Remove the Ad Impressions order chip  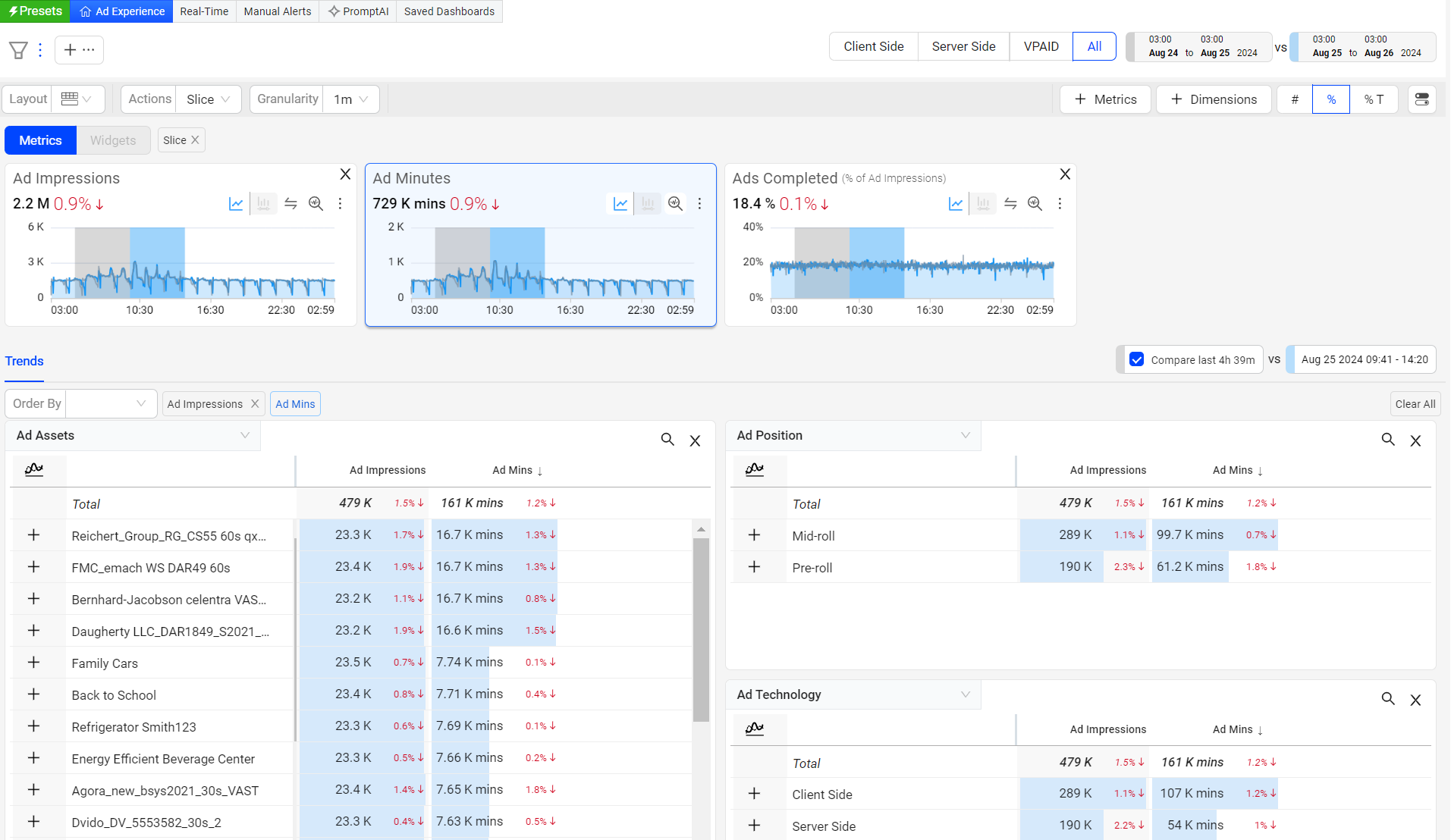click(255, 404)
